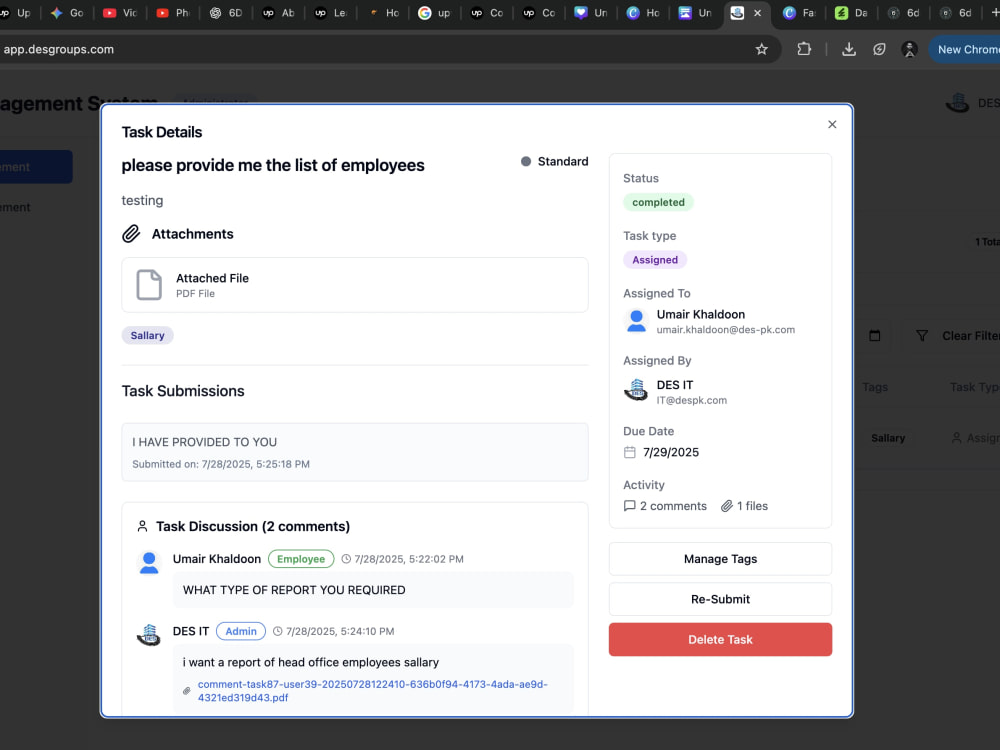The height and width of the screenshot is (750, 1000).
Task: Click the app.desgroups.com address bar
Action: point(383,49)
